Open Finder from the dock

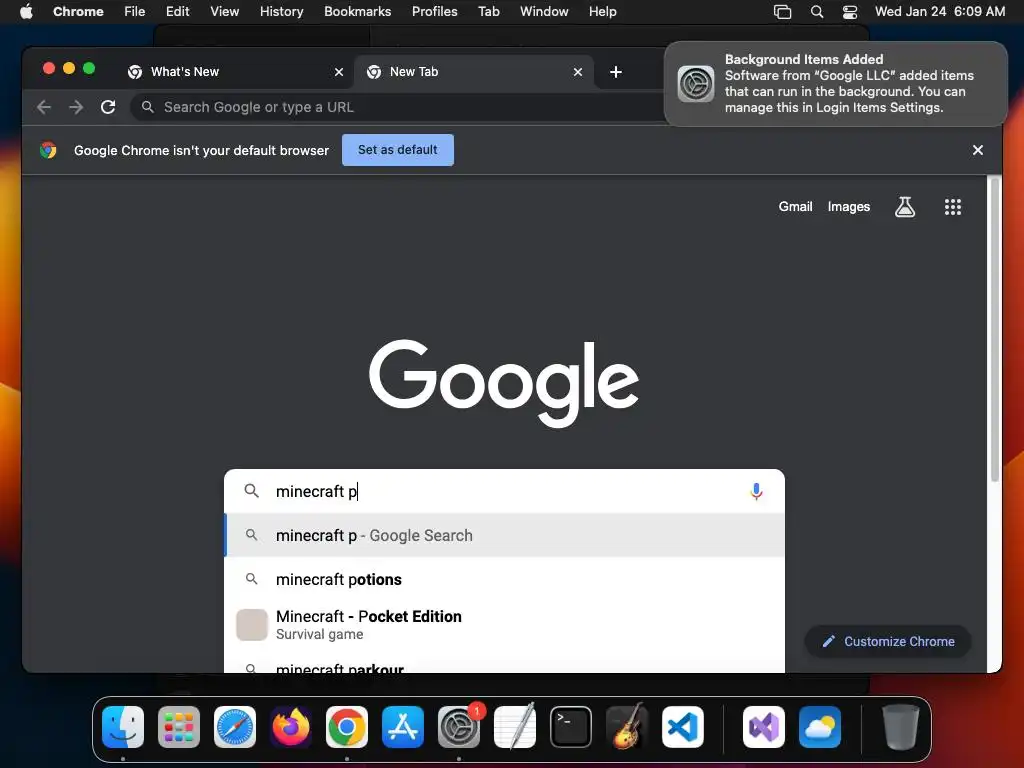coord(123,727)
